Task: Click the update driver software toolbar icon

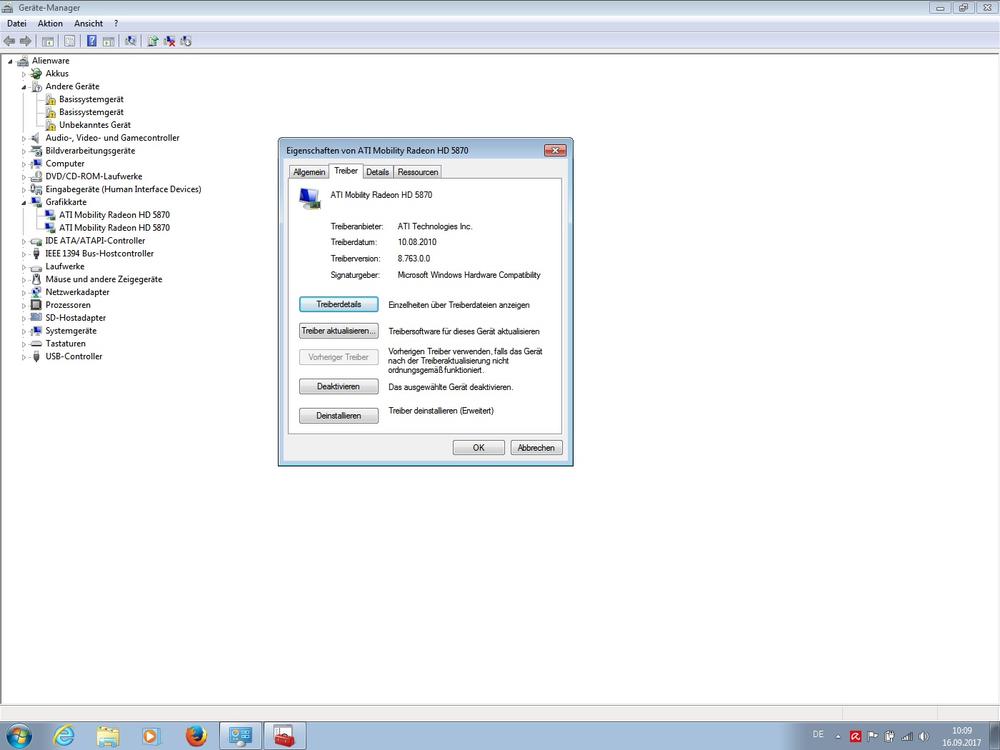Action: coord(152,41)
